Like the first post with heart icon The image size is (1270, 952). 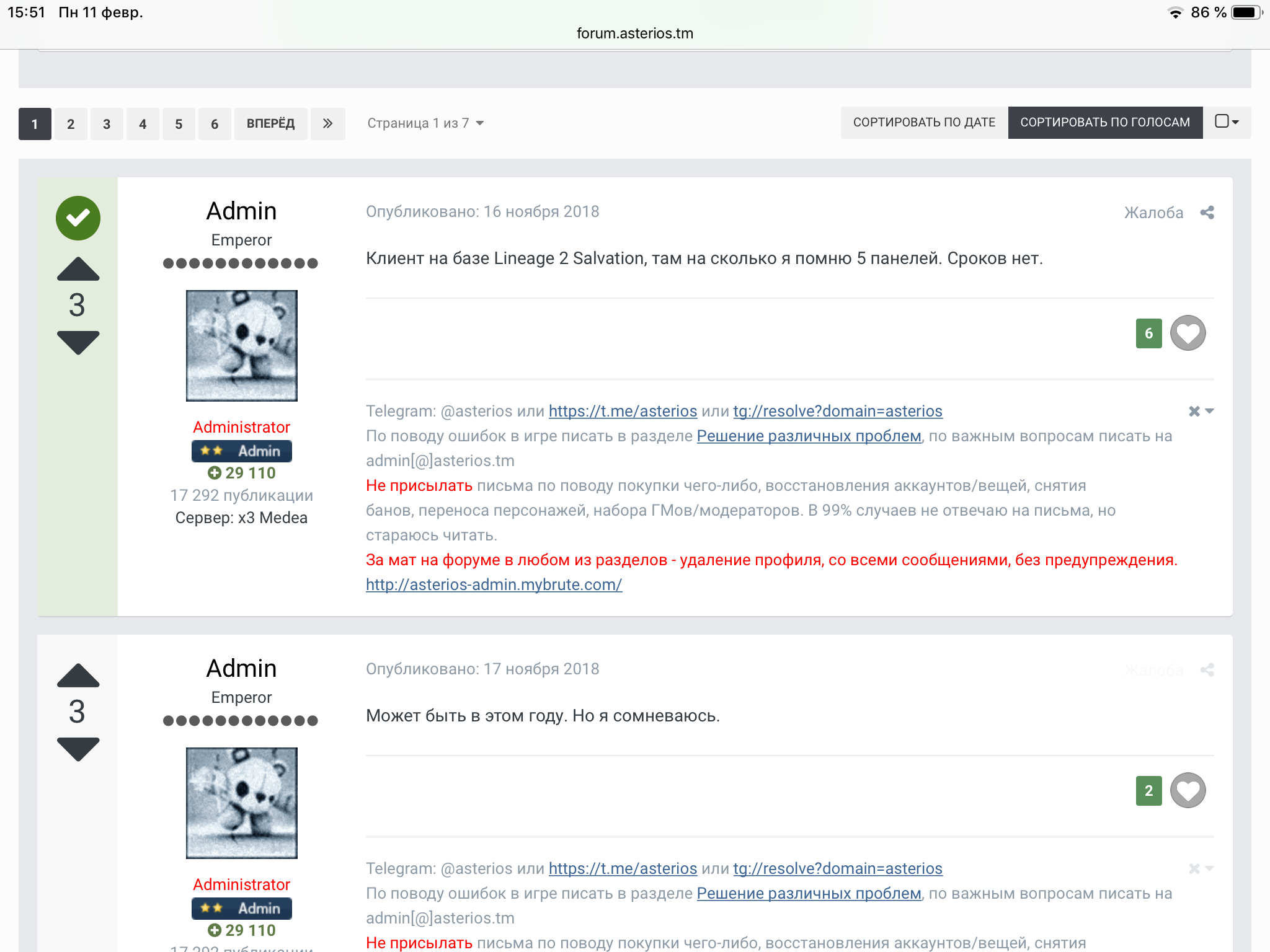(1188, 333)
